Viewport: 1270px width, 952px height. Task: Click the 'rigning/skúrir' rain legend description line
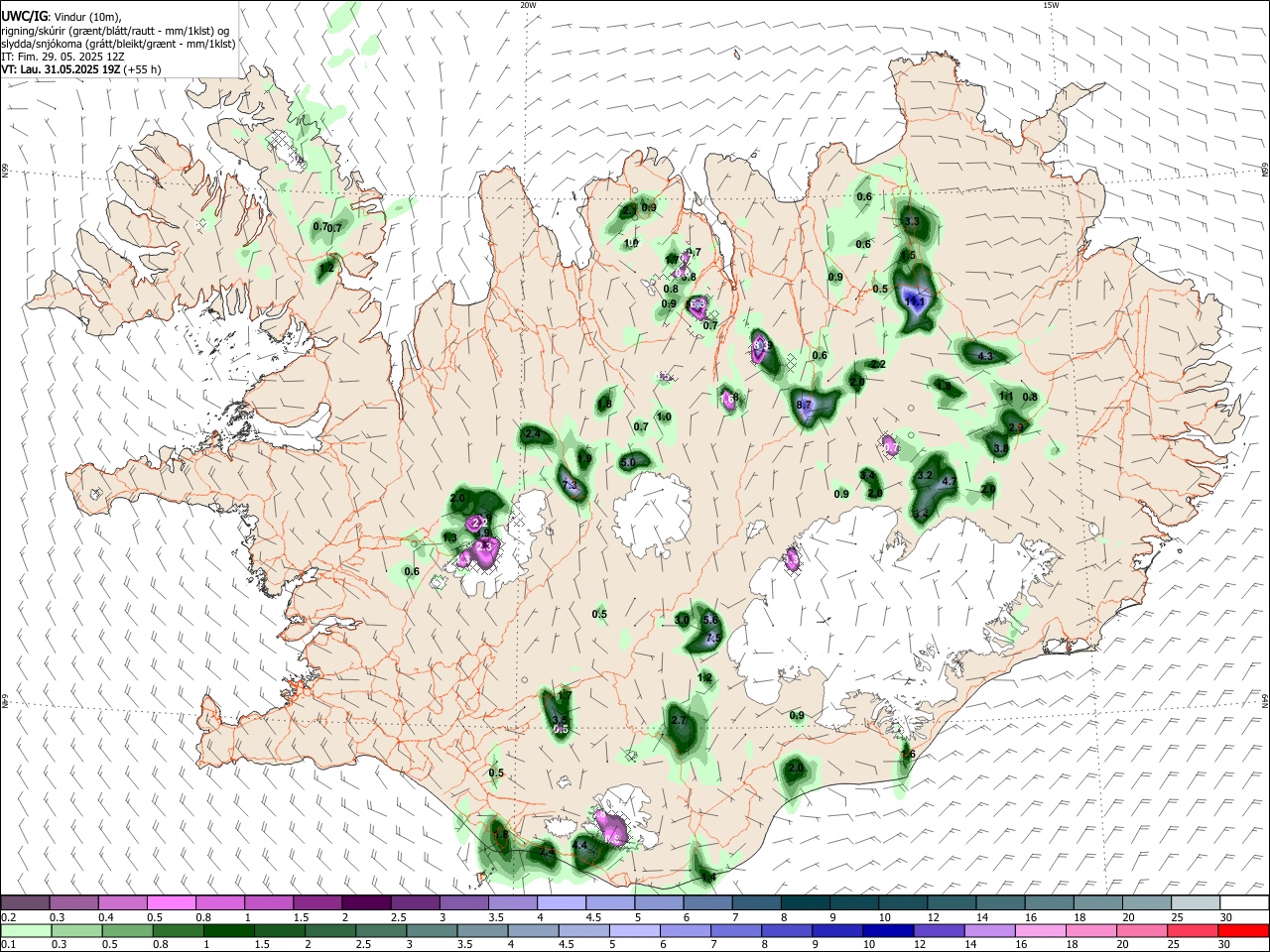tap(116, 31)
